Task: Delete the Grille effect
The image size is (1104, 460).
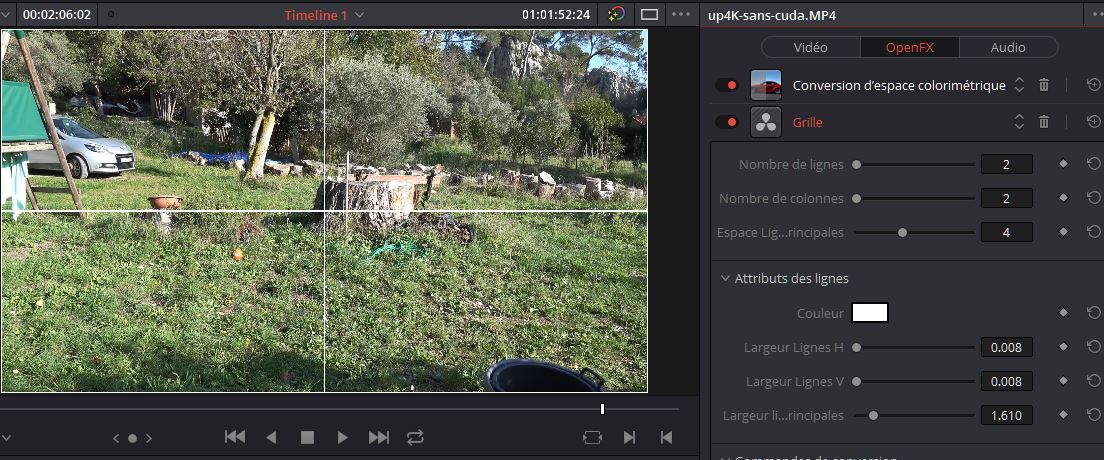Action: point(1043,122)
